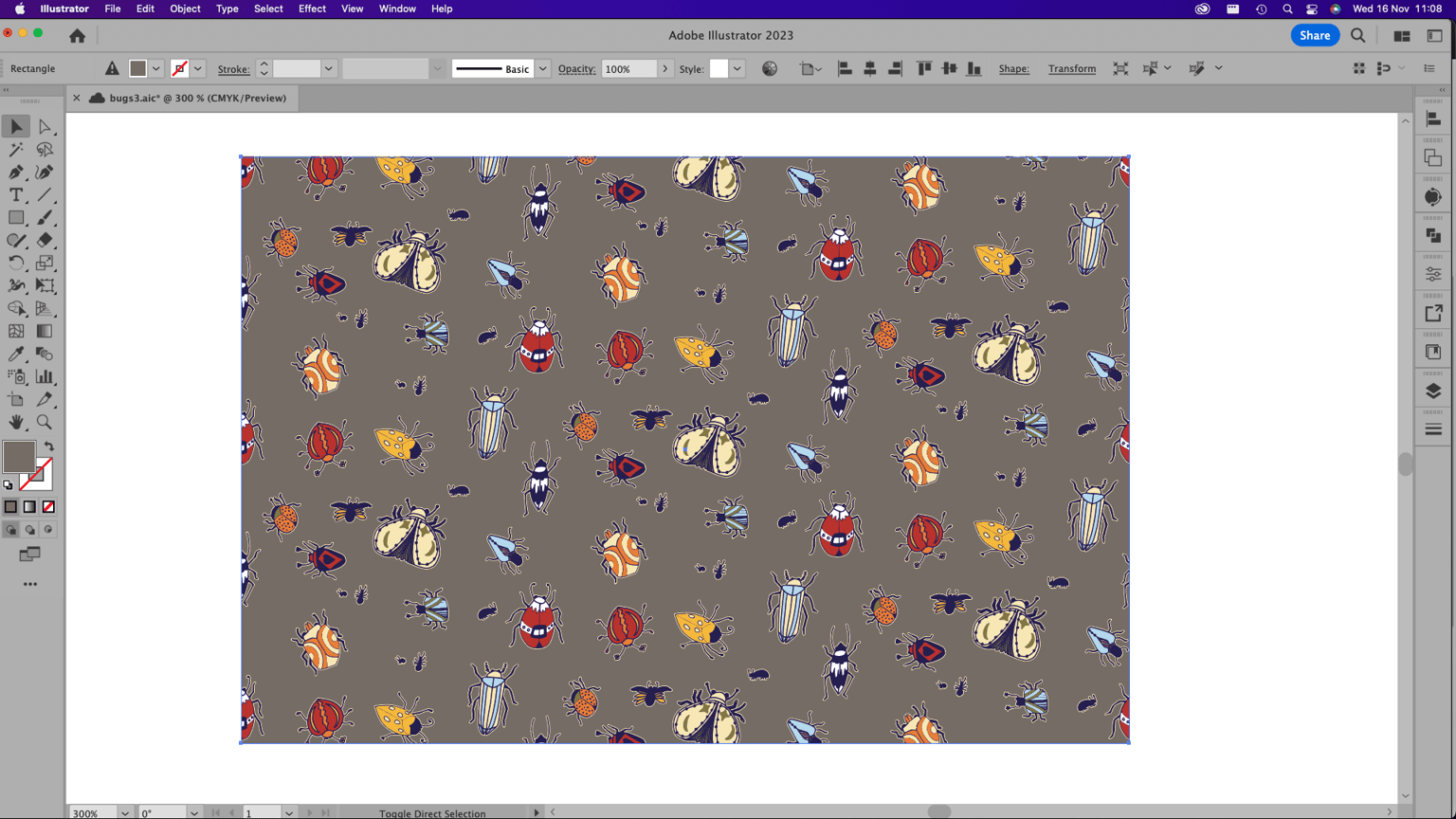
Task: Select the Shape Builder tool
Action: tap(16, 308)
